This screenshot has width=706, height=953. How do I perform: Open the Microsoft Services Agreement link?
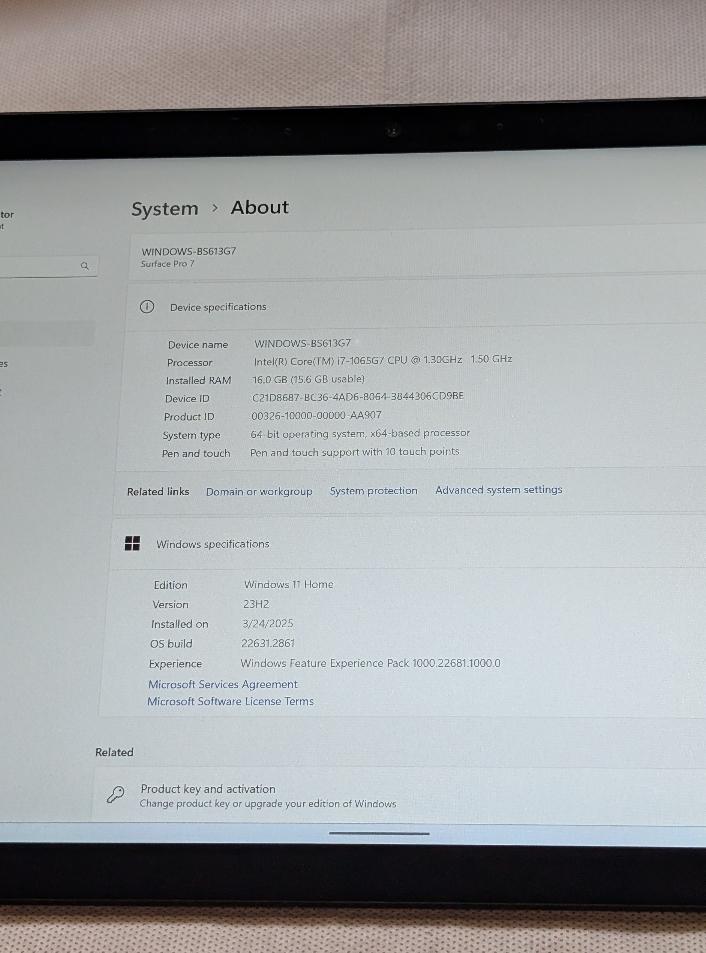pos(223,685)
